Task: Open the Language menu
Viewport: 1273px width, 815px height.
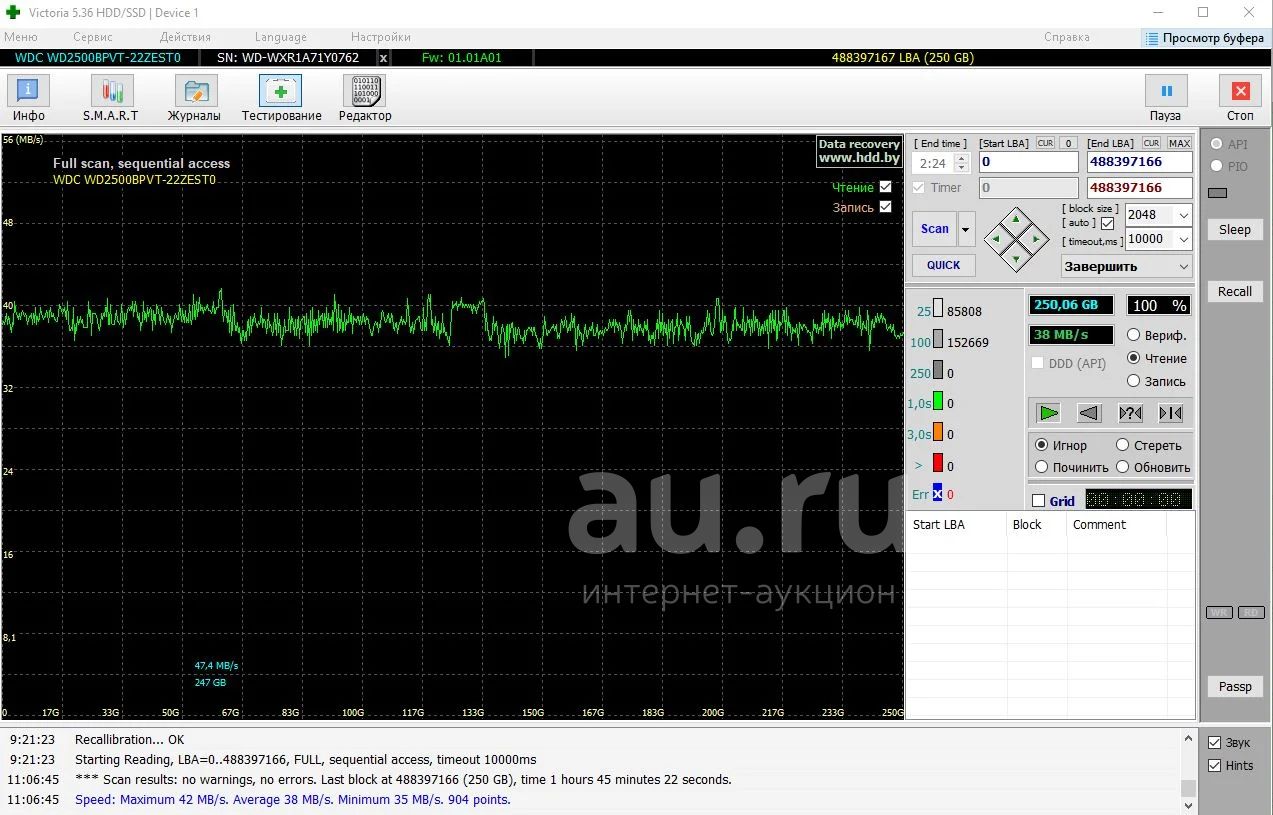Action: pyautogui.click(x=281, y=37)
